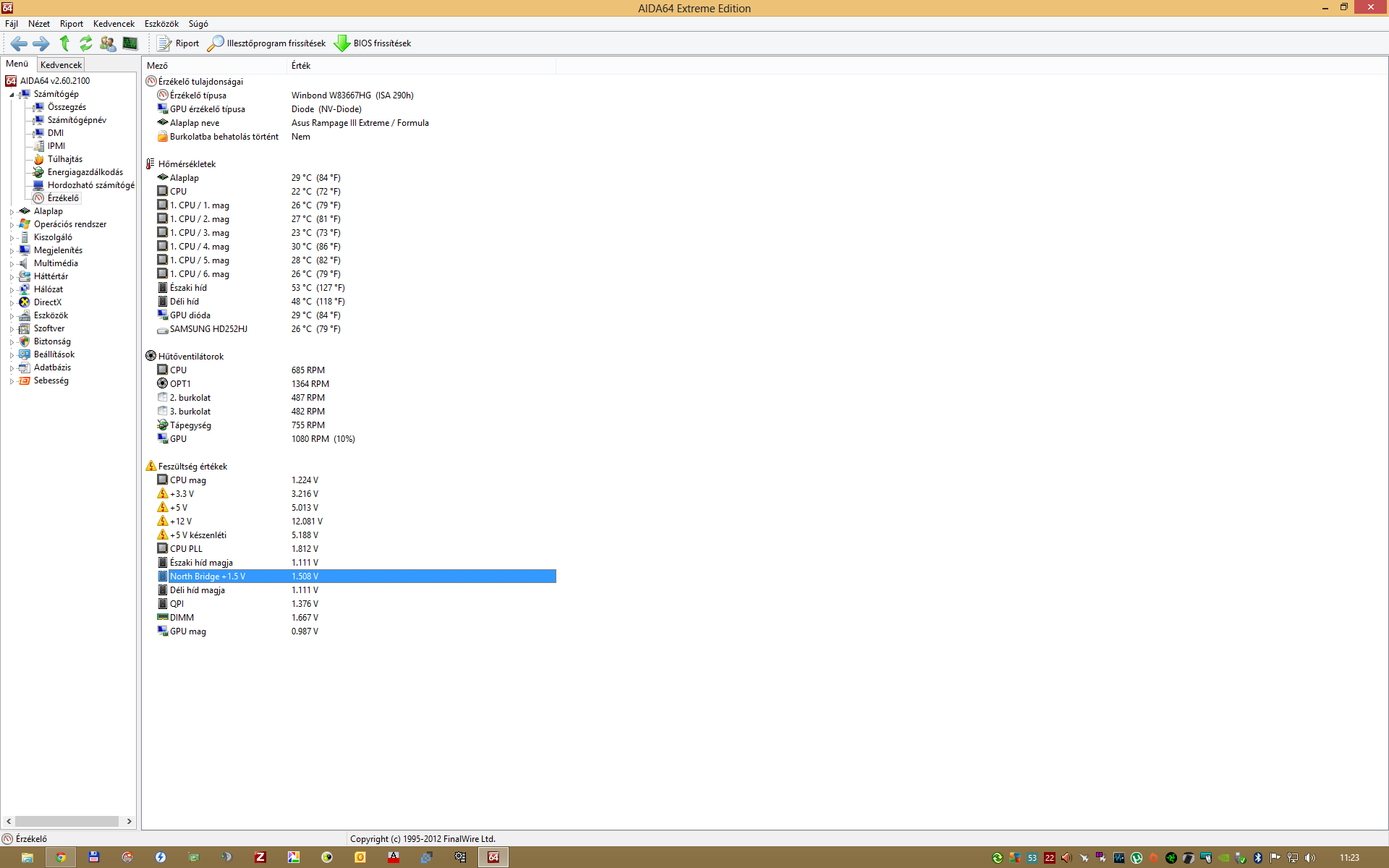Viewport: 1389px width, 868px height.
Task: Select Túlhajtás in the tree
Action: [65, 159]
